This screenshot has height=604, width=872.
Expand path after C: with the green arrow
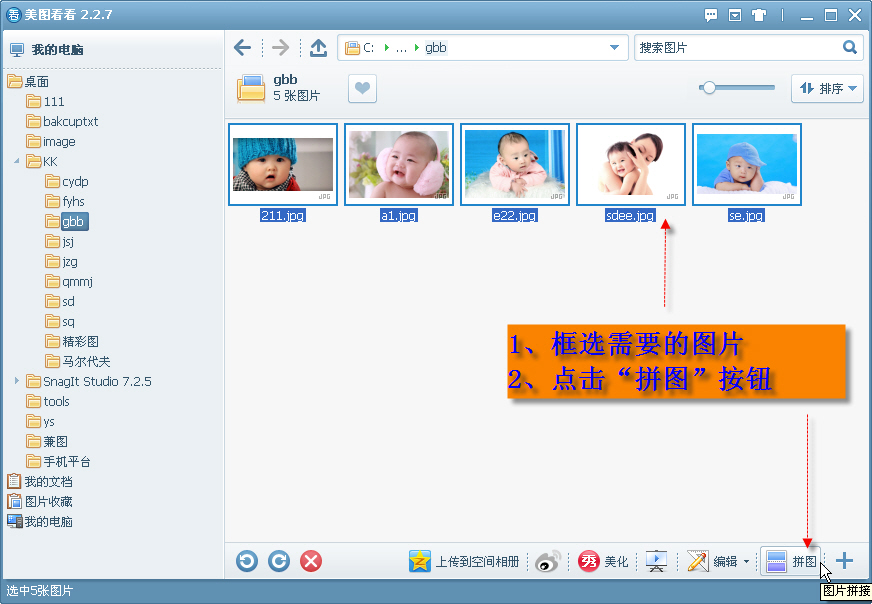387,48
